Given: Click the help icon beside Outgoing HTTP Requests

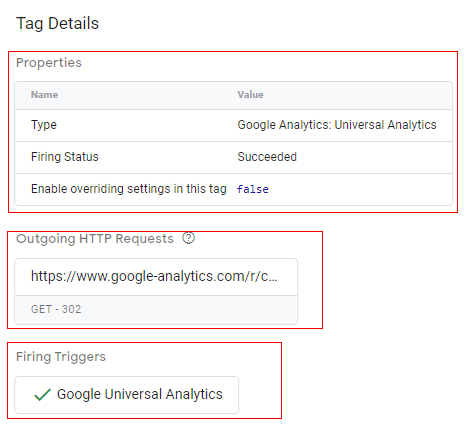Looking at the screenshot, I should pos(188,238).
